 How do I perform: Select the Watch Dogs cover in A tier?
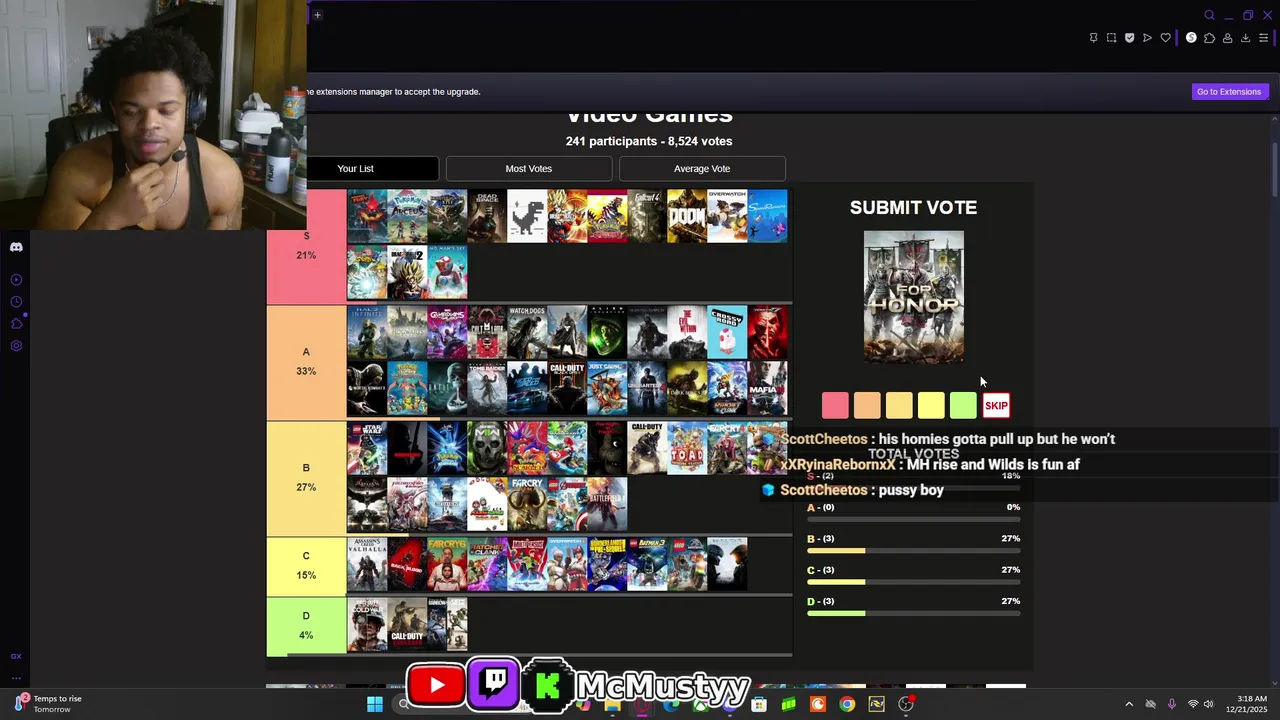click(x=527, y=332)
